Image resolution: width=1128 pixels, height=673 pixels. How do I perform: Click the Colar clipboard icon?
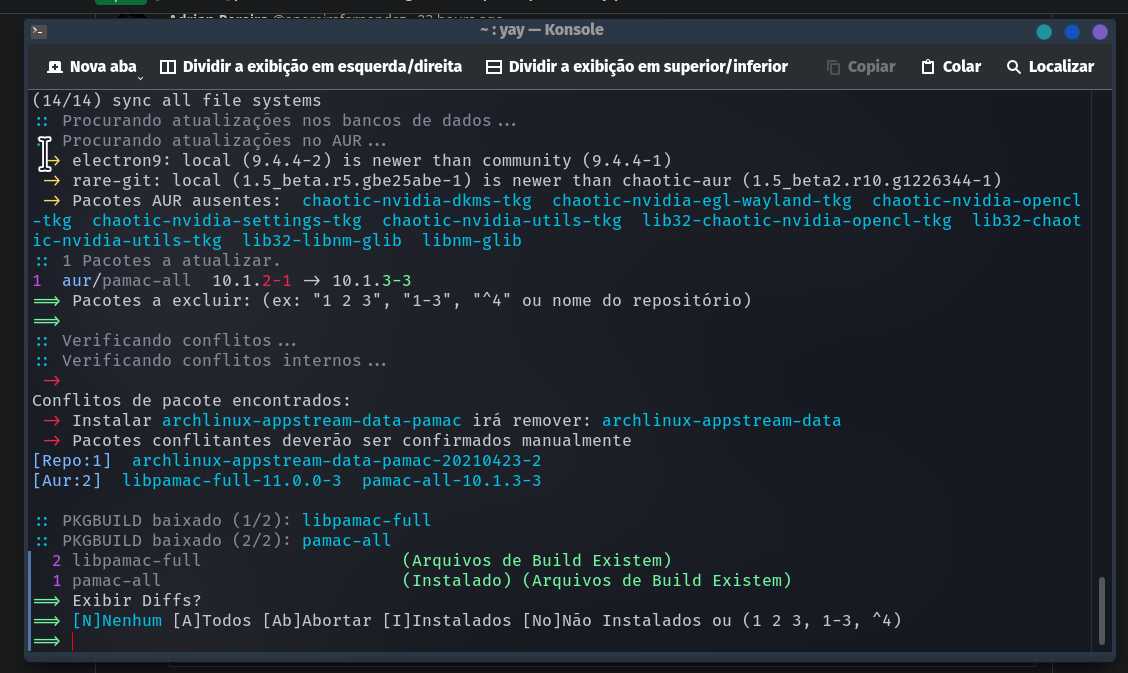[x=928, y=67]
